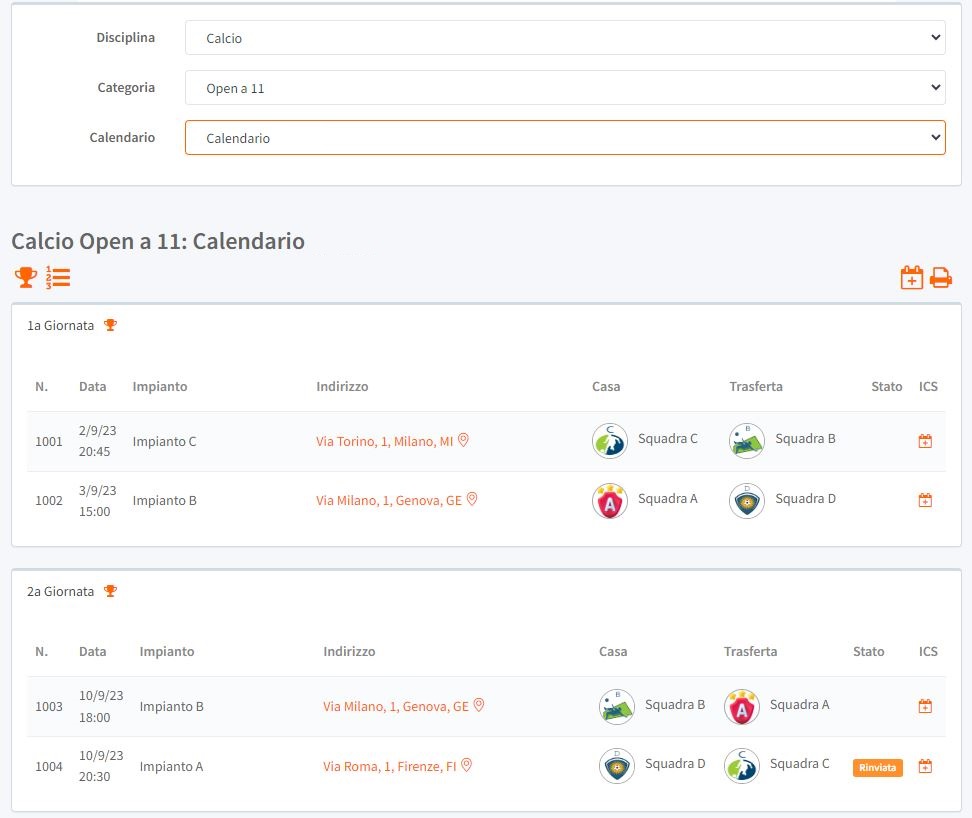Viewport: 972px width, 818px height.
Task: Download ICS for match 1002
Action: click(x=925, y=500)
